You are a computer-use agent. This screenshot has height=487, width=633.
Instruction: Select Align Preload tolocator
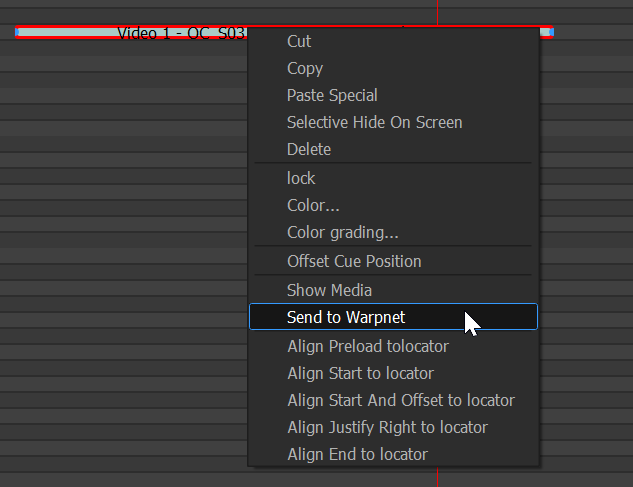(367, 346)
